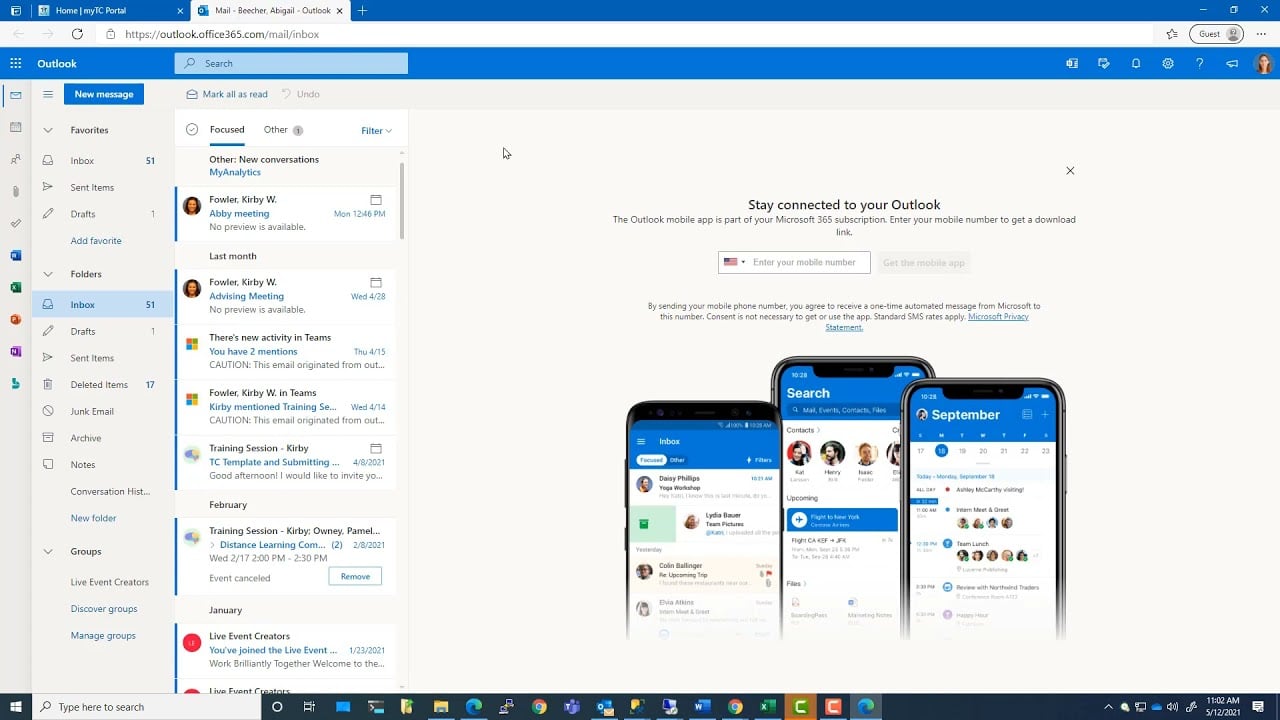
Task: Open the browser settings and more menu
Action: pos(1260,34)
